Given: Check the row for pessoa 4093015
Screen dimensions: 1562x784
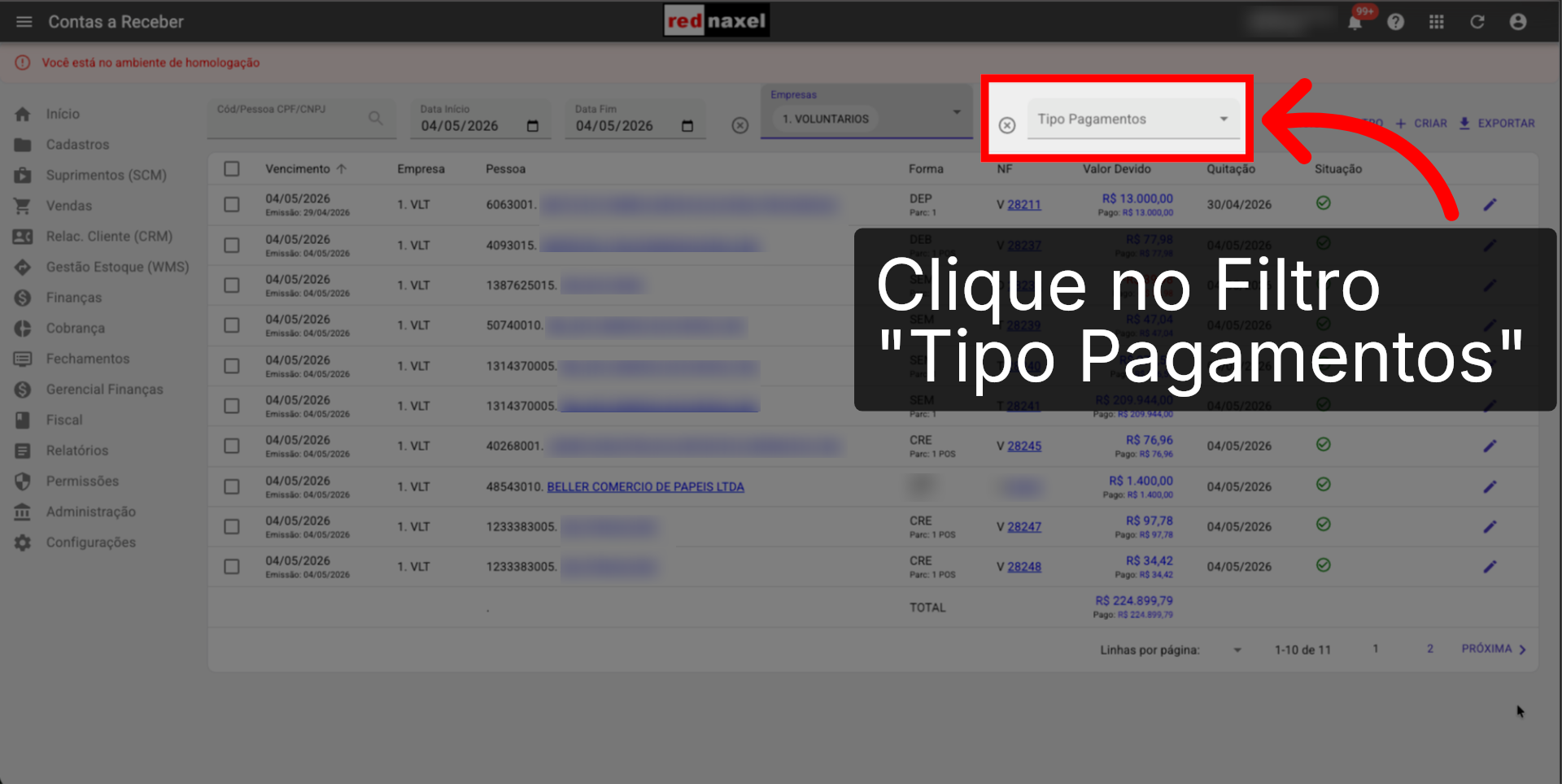Looking at the screenshot, I should [232, 245].
